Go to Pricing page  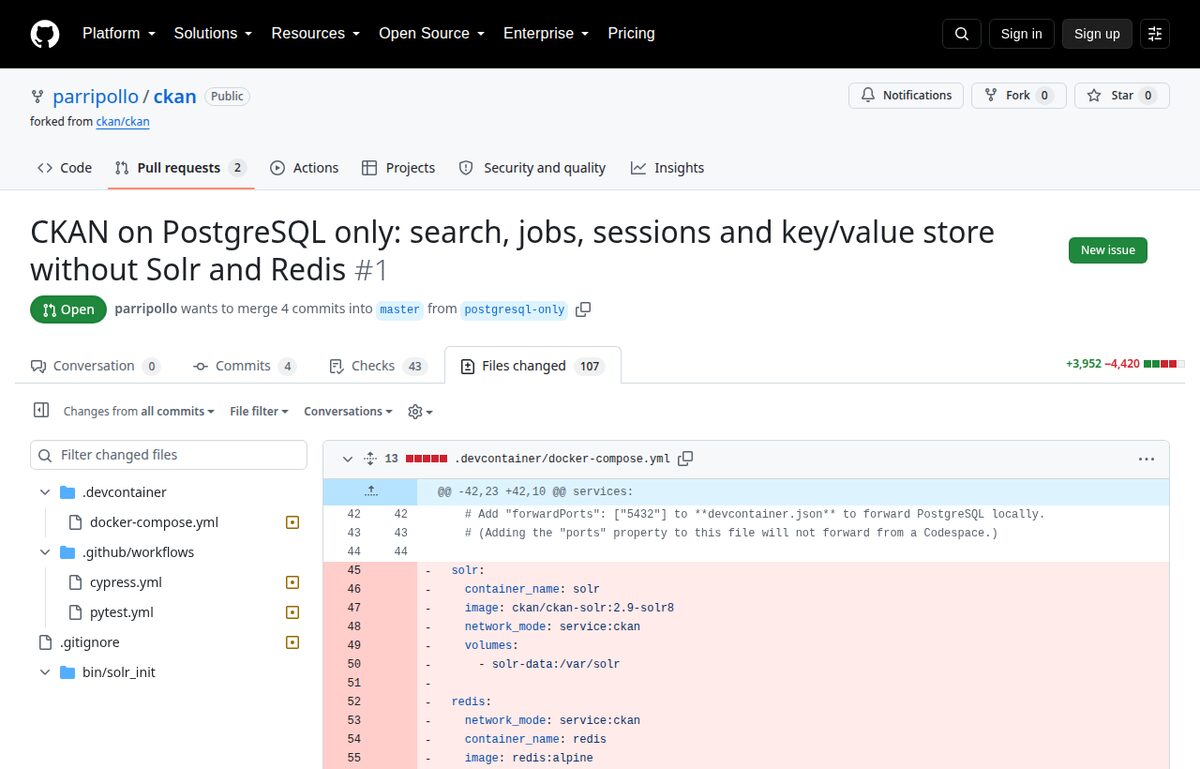[631, 33]
